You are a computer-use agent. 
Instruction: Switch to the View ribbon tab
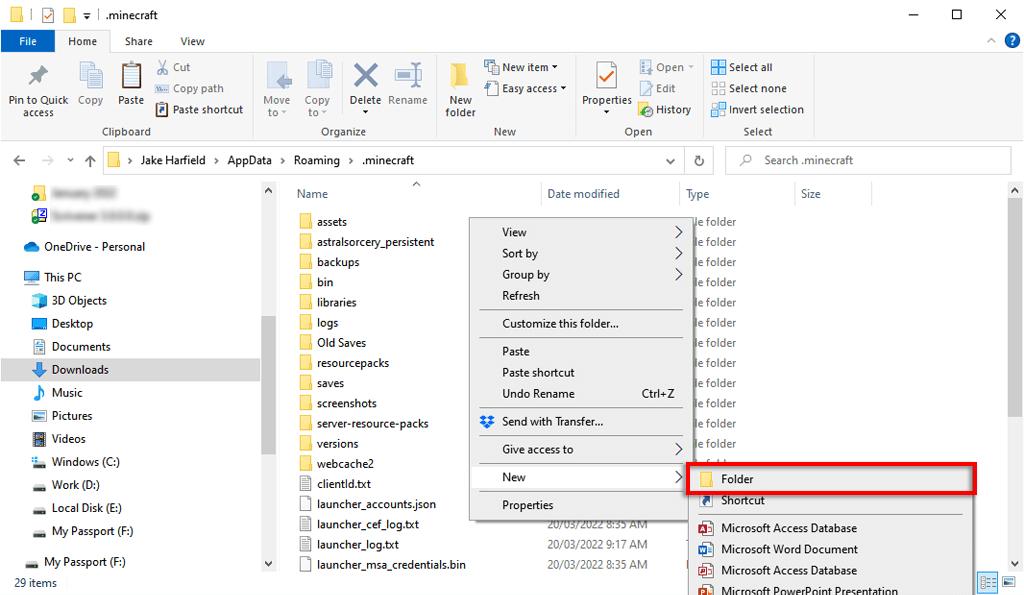pos(192,41)
